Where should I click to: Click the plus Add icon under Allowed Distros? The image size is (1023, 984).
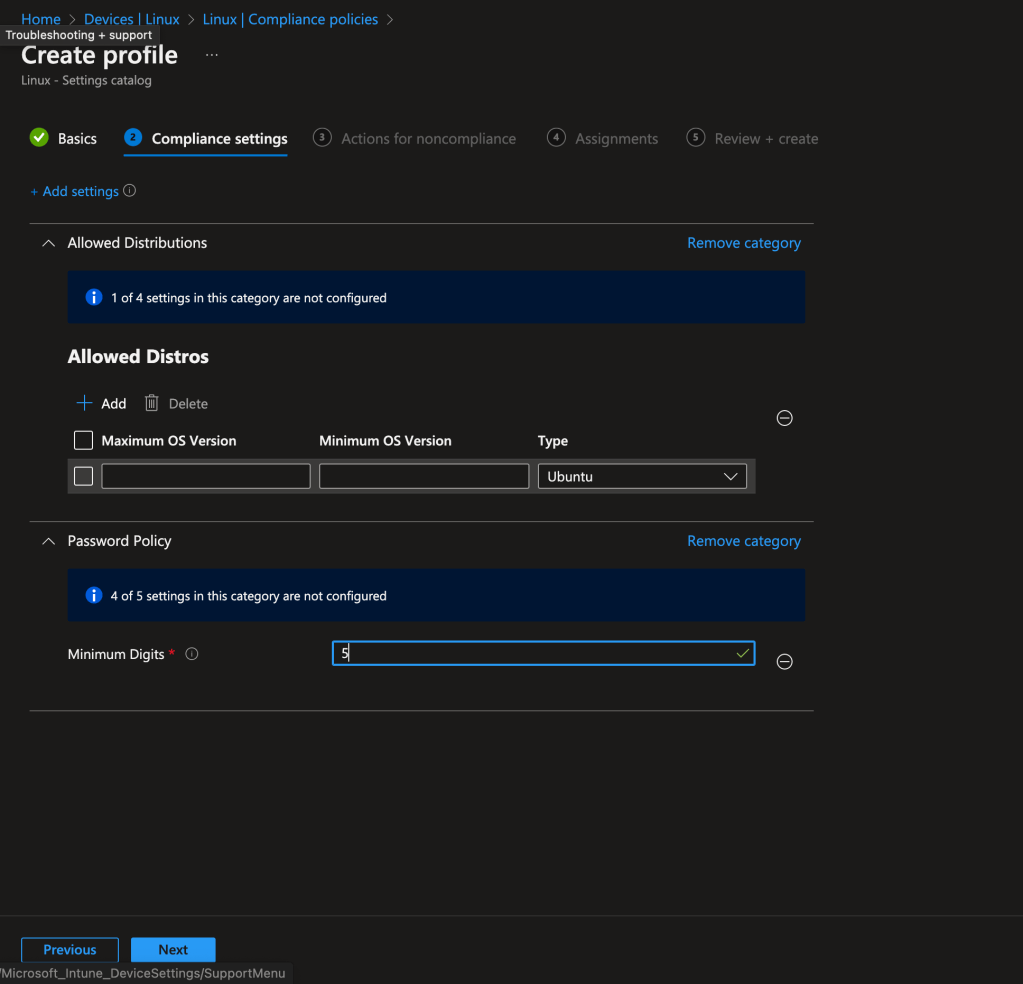pyautogui.click(x=85, y=403)
